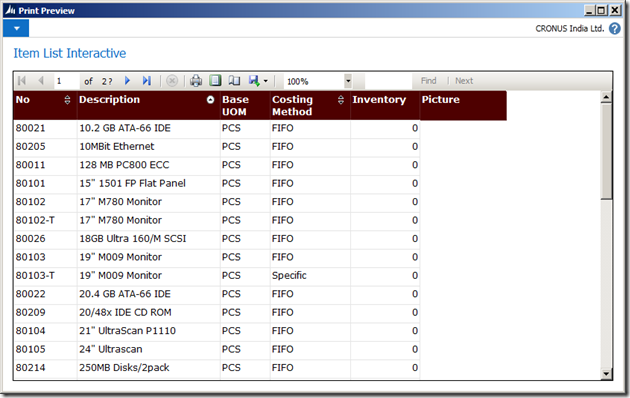This screenshot has height=398, width=630.
Task: Select 18GB Ultra 160/M SCSI description
Action: pyautogui.click(x=133, y=239)
